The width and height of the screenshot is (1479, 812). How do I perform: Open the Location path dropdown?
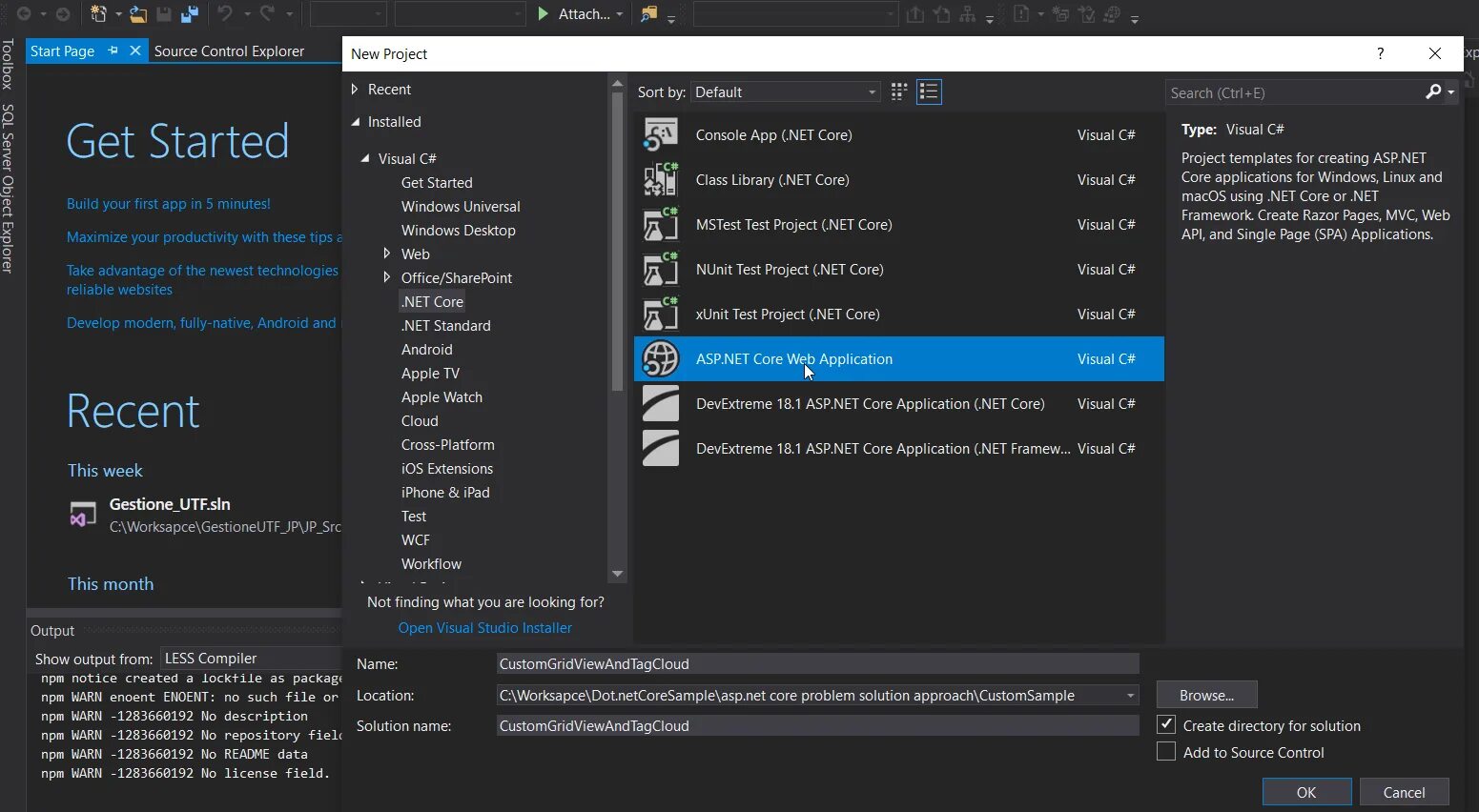click(1130, 695)
